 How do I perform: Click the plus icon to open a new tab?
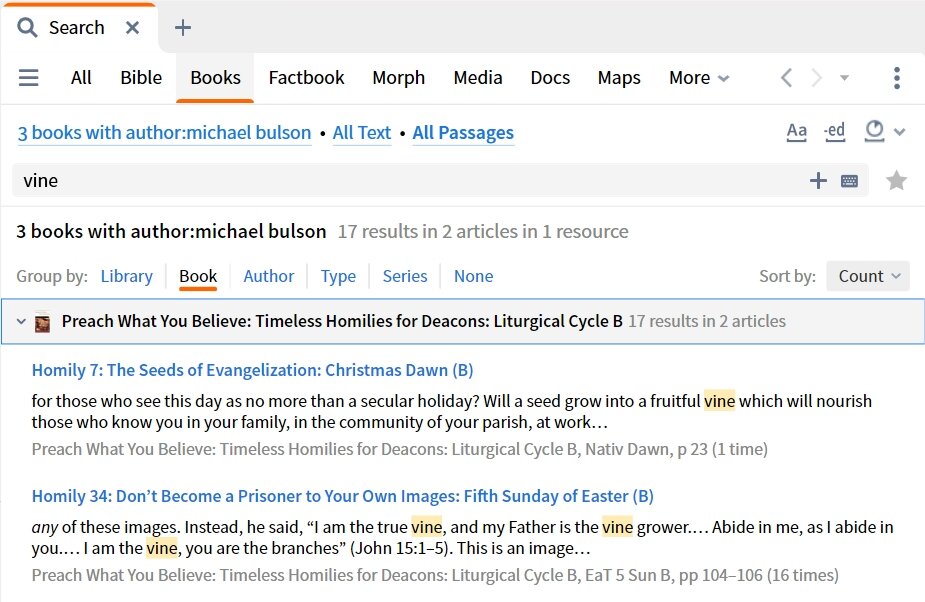[x=182, y=28]
